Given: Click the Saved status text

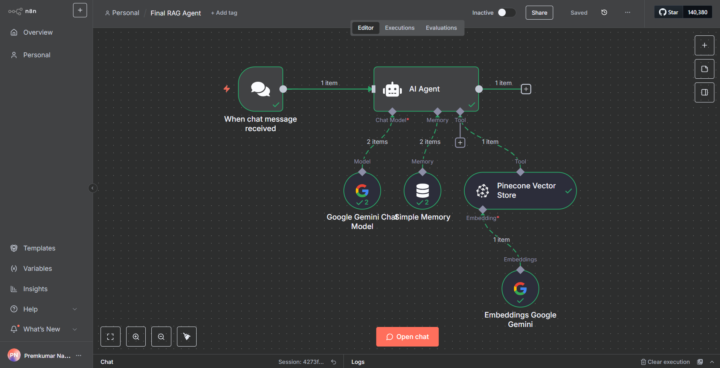Looking at the screenshot, I should [x=579, y=13].
